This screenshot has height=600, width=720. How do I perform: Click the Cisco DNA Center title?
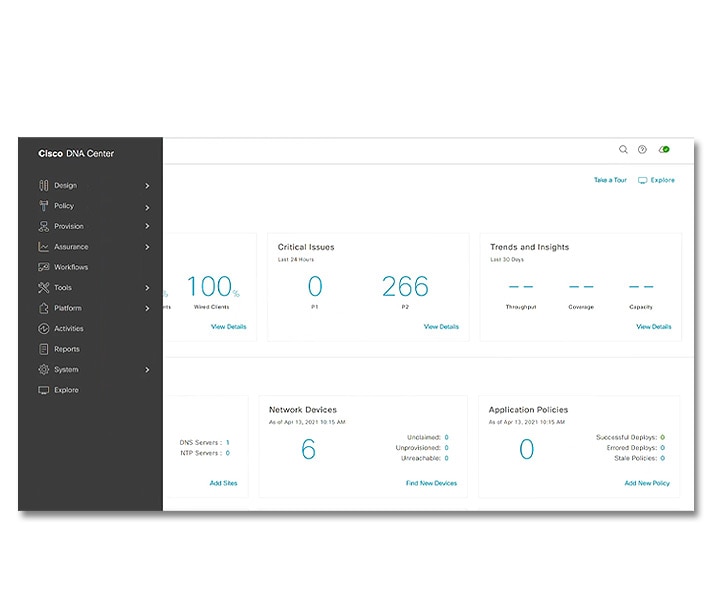coord(76,154)
